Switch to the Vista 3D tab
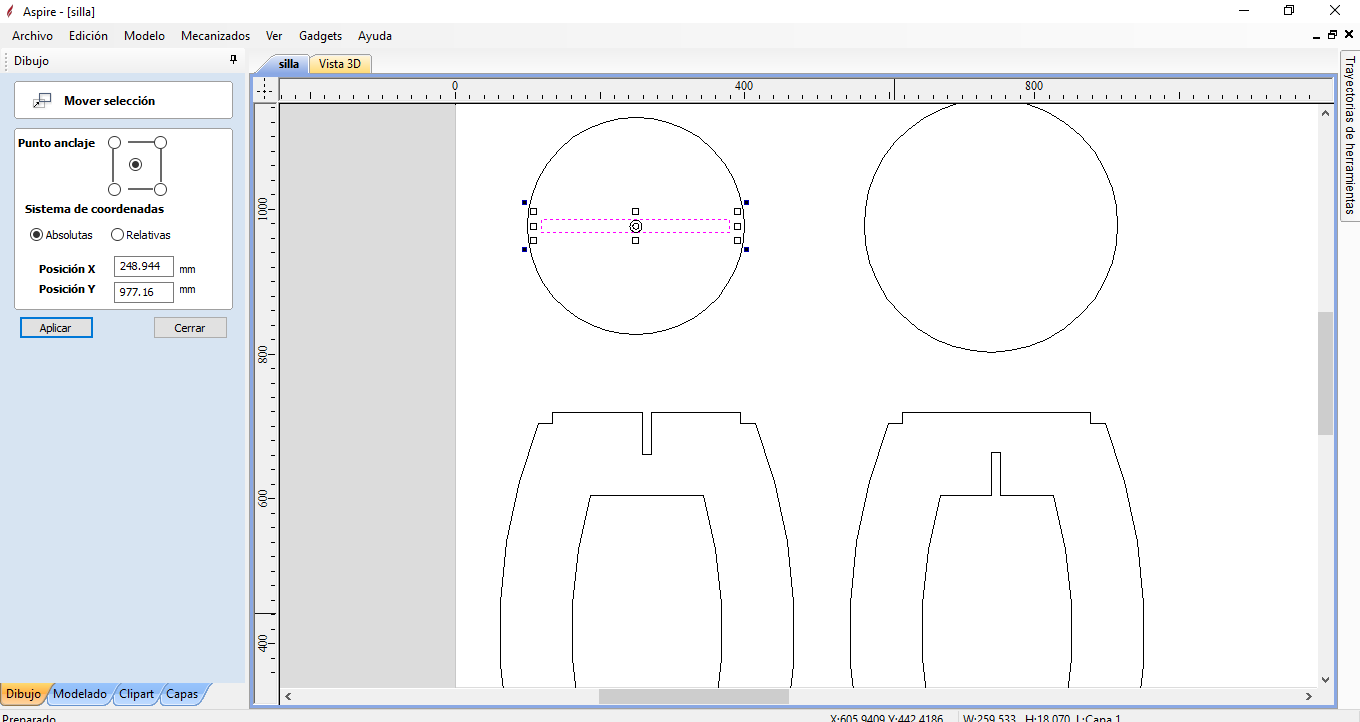This screenshot has width=1360, height=722. [x=340, y=64]
